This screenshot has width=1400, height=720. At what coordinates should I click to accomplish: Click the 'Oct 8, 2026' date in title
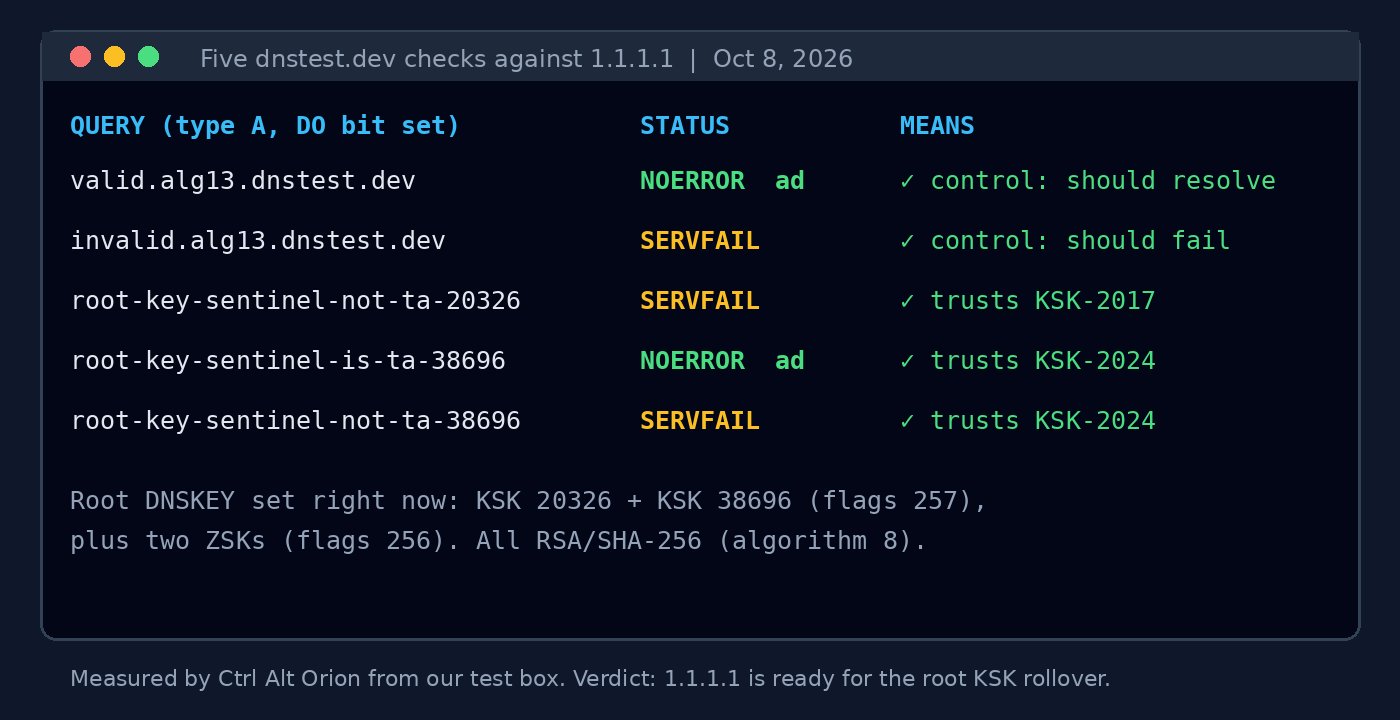pyautogui.click(x=783, y=59)
